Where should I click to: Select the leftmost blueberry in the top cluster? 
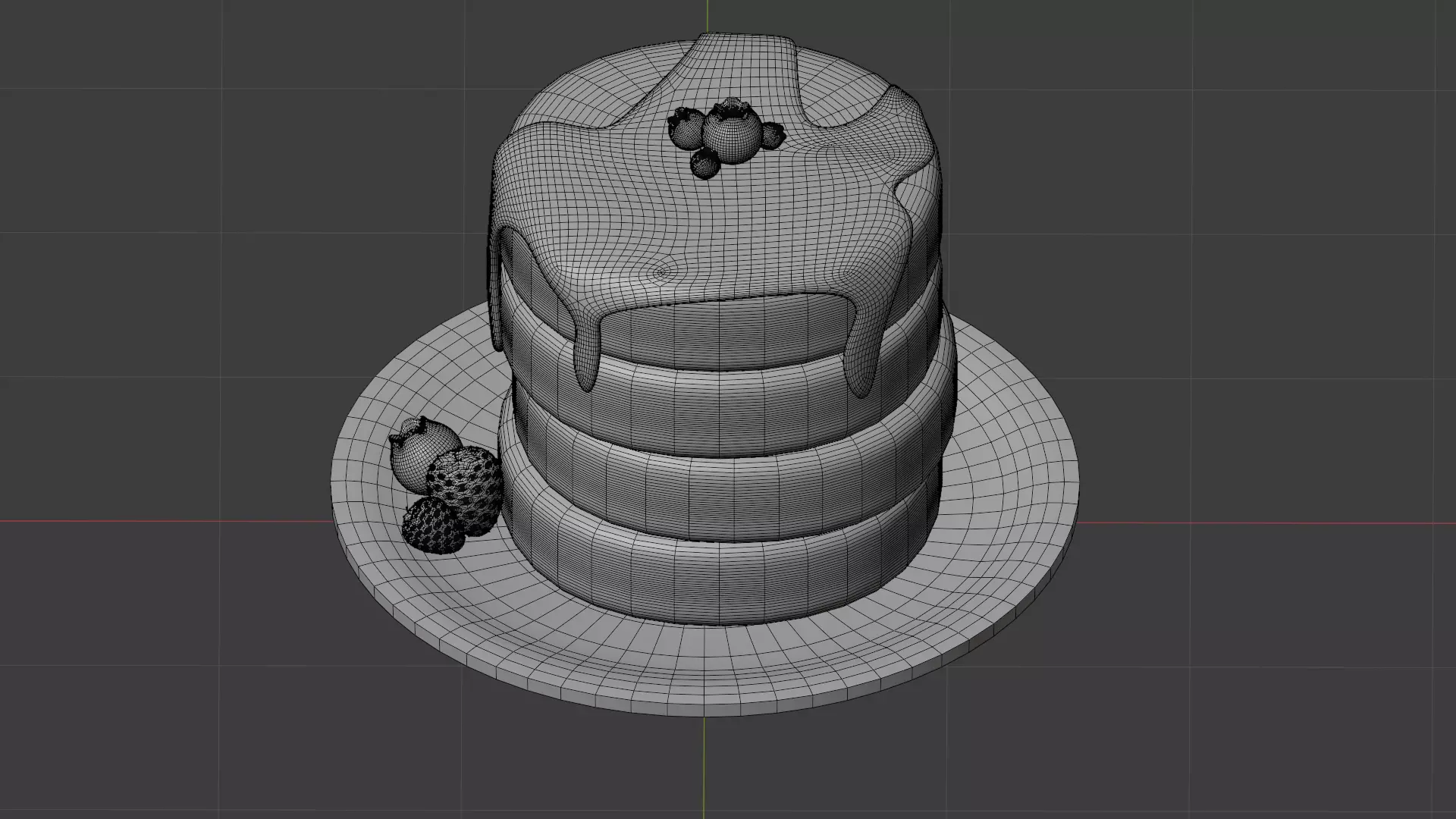tap(686, 128)
